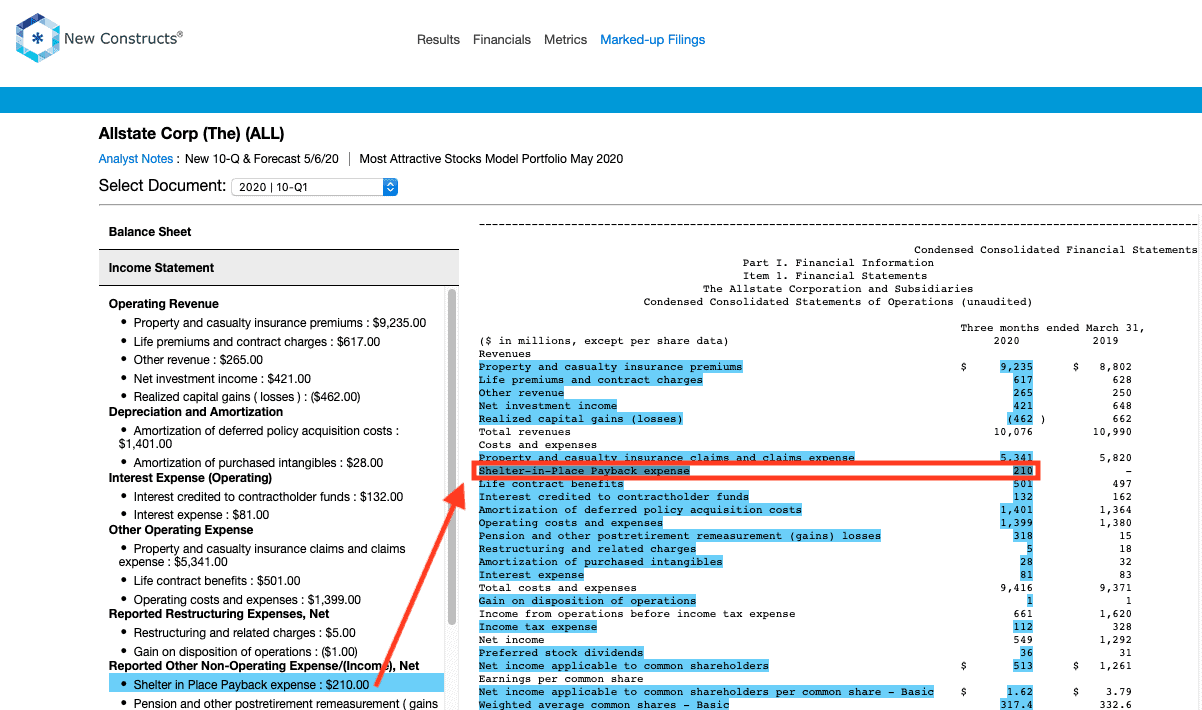Click the highlighted (462 capital losses value
Image resolution: width=1202 pixels, height=710 pixels.
(x=1020, y=419)
